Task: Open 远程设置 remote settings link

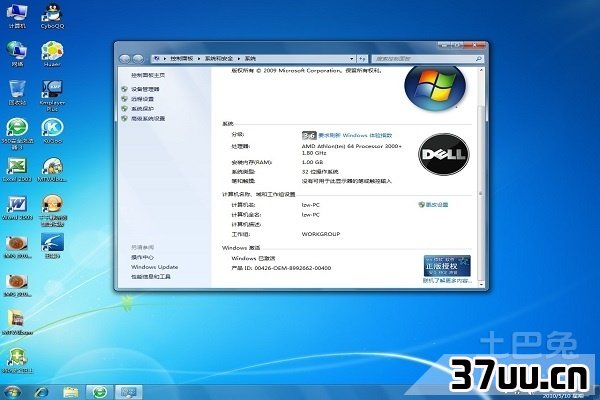Action: click(142, 99)
